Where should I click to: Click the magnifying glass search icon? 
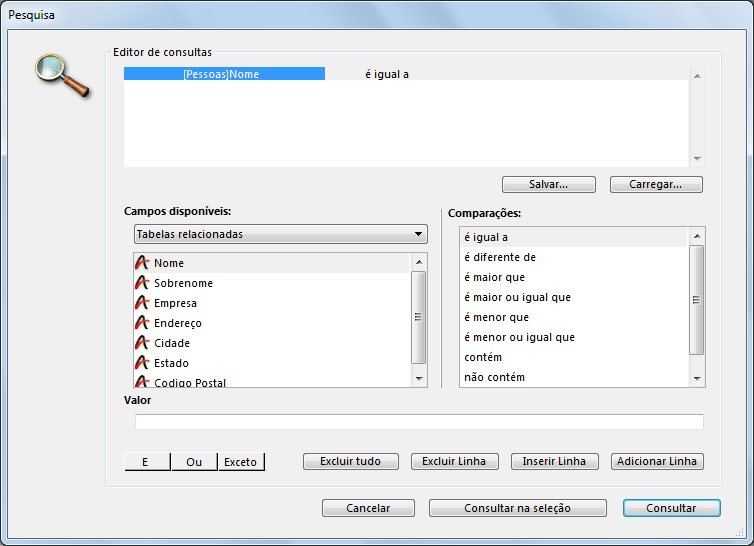(x=63, y=76)
